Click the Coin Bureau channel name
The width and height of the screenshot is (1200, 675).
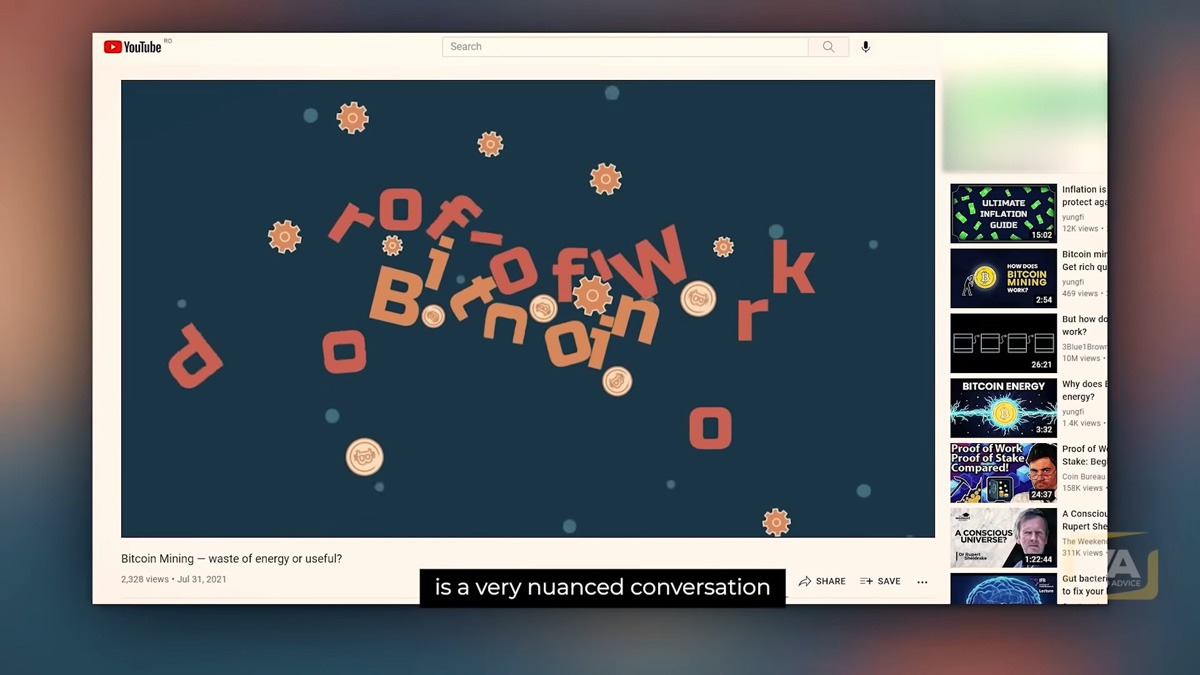point(1083,477)
